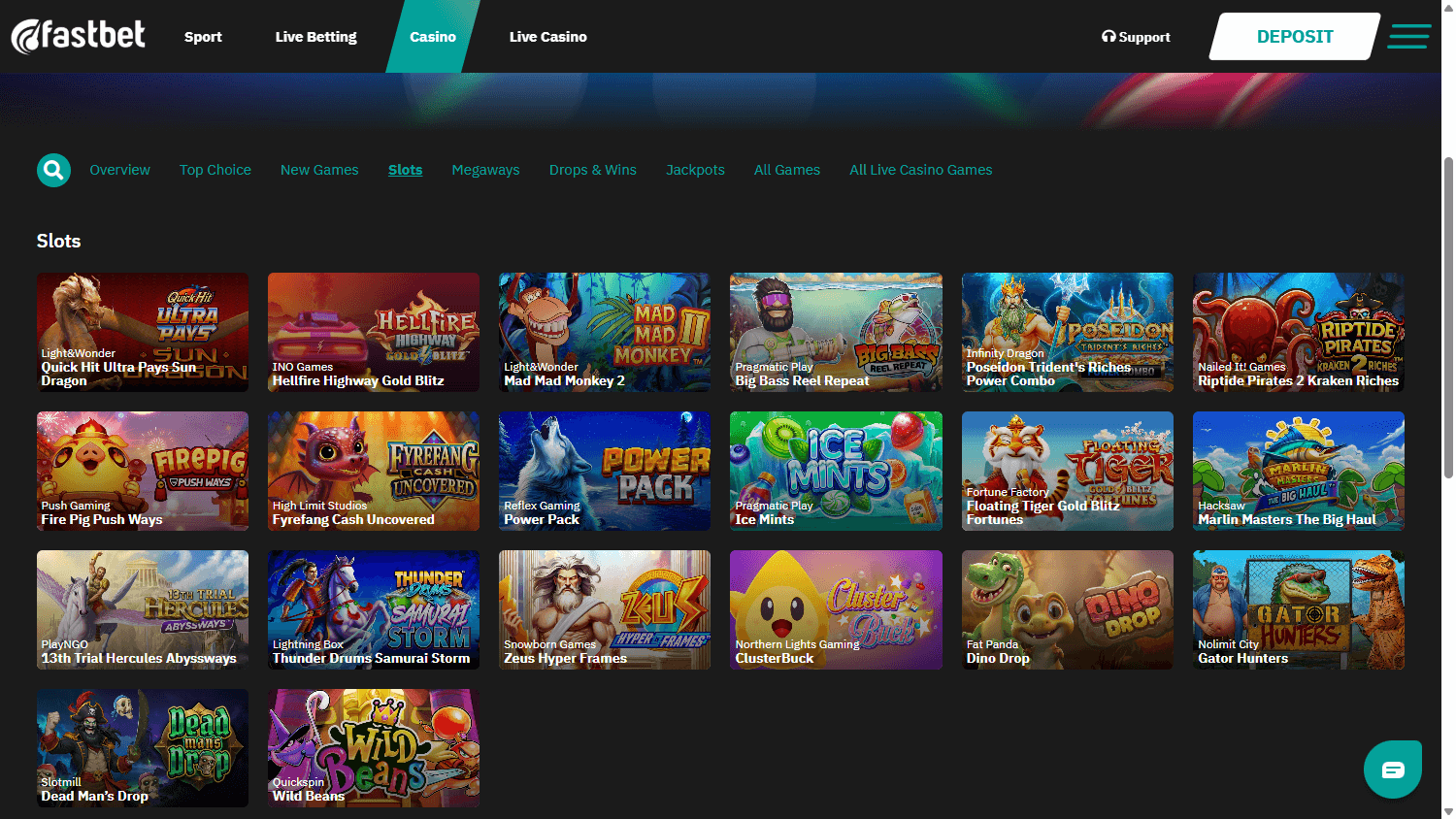1456x819 pixels.
Task: Open Gator Hunters by Nolimit City
Action: point(1298,609)
